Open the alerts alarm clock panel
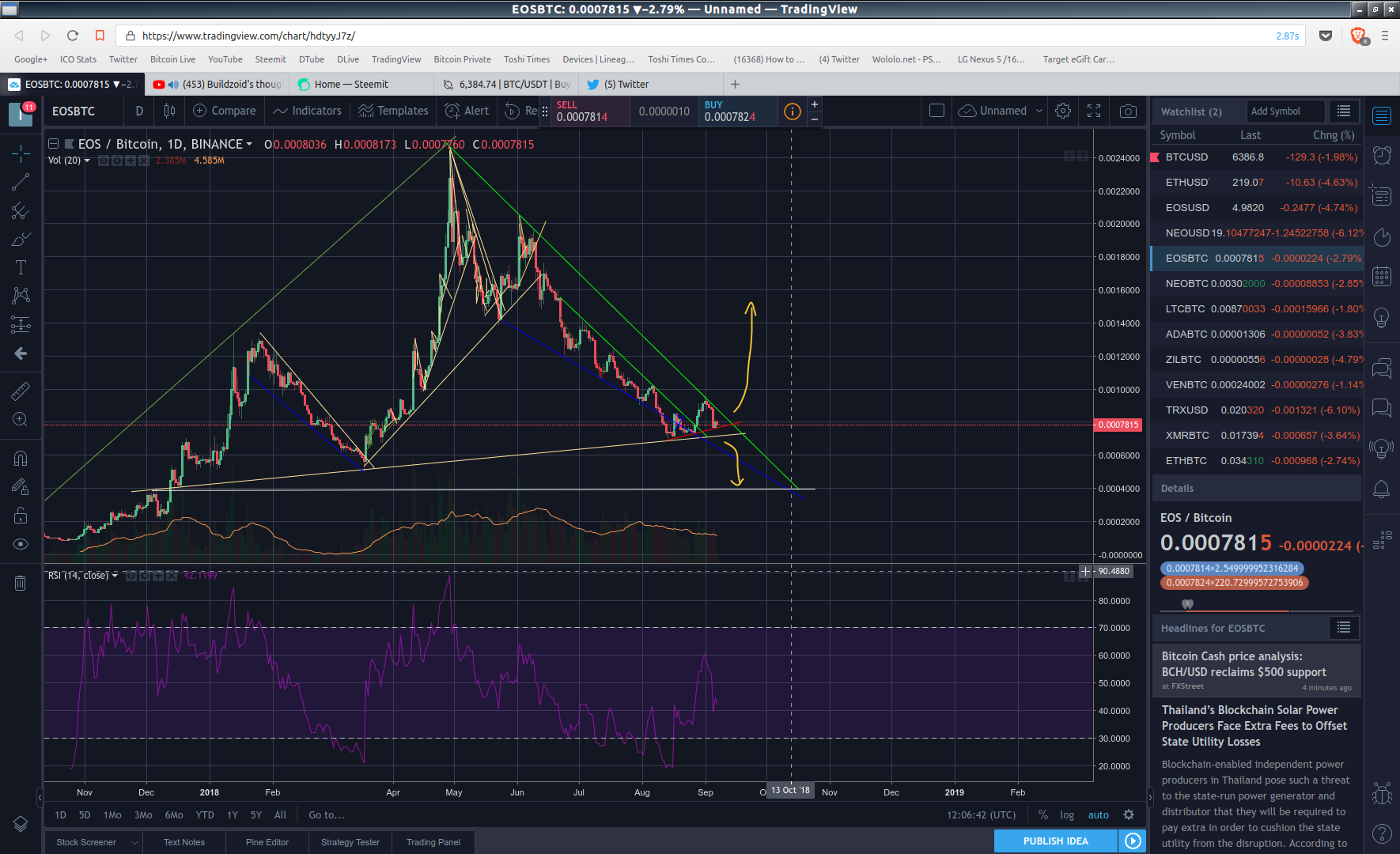Screen dimensions: 1400x854 pyautogui.click(x=1382, y=155)
